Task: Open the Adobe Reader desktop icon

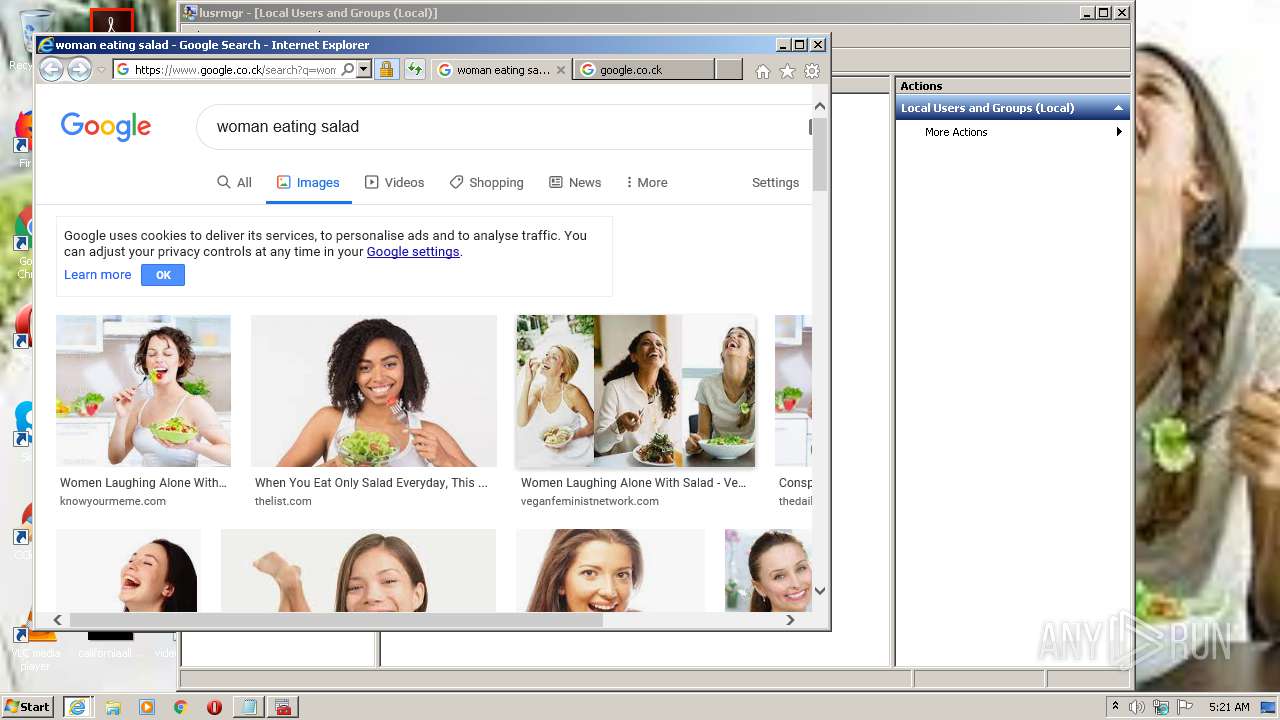Action: (x=111, y=22)
